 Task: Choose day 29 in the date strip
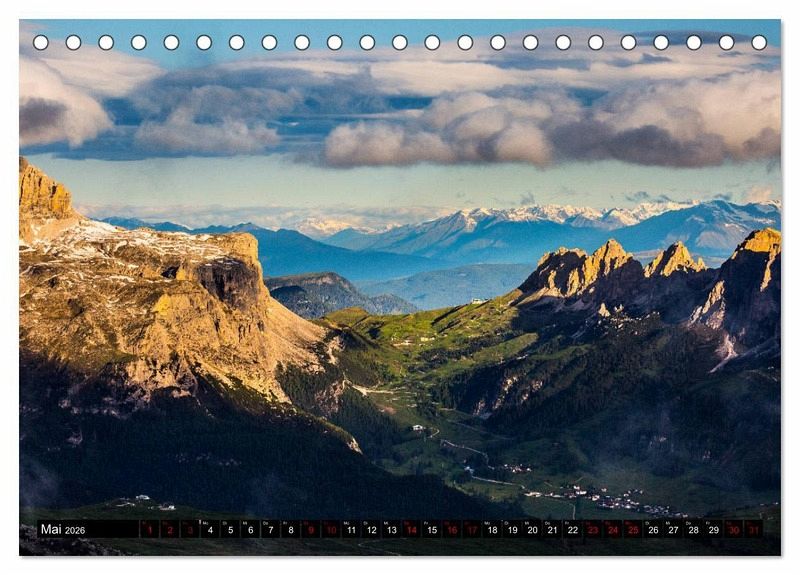713,529
